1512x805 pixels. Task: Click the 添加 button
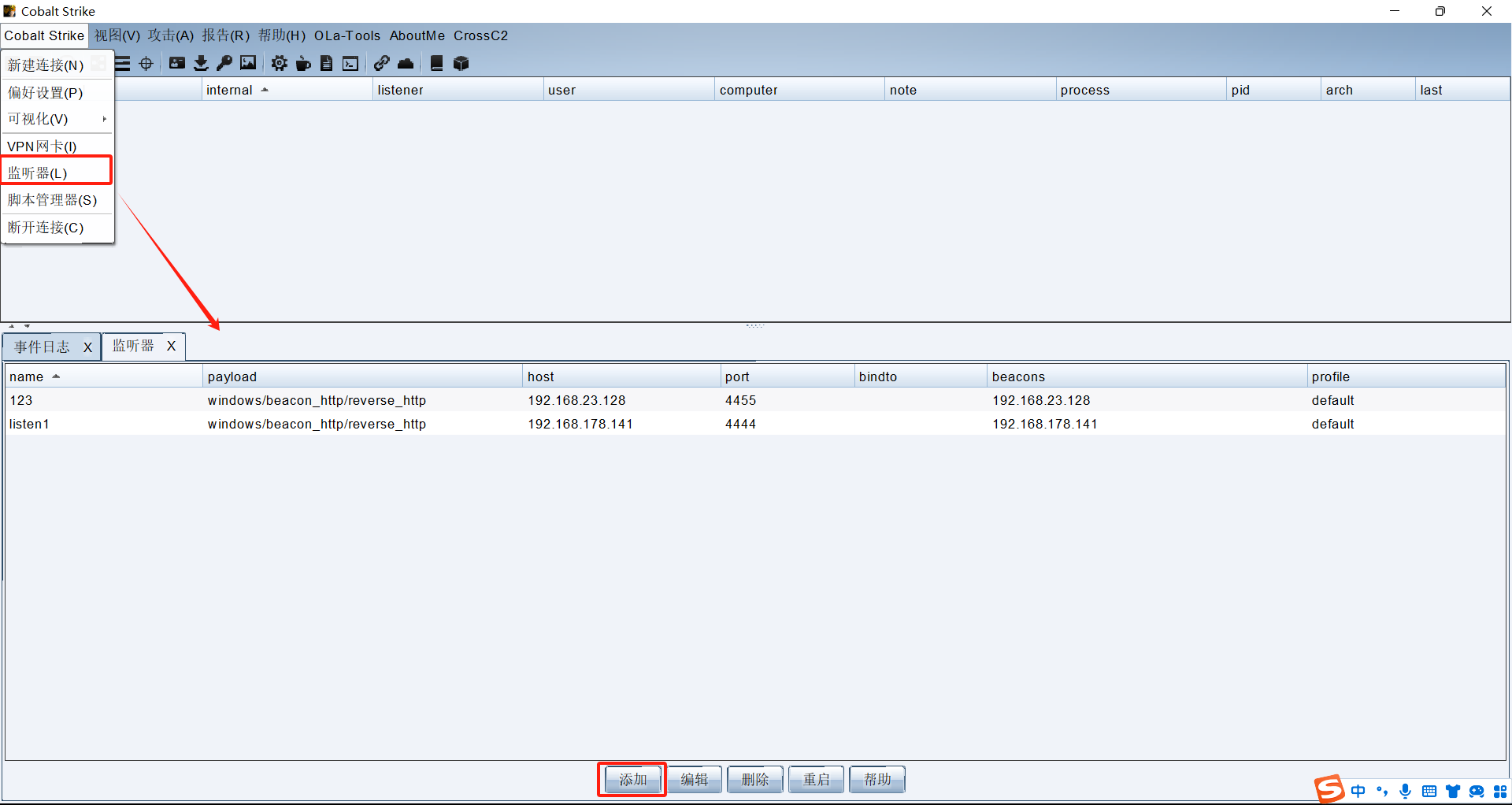pyautogui.click(x=632, y=780)
